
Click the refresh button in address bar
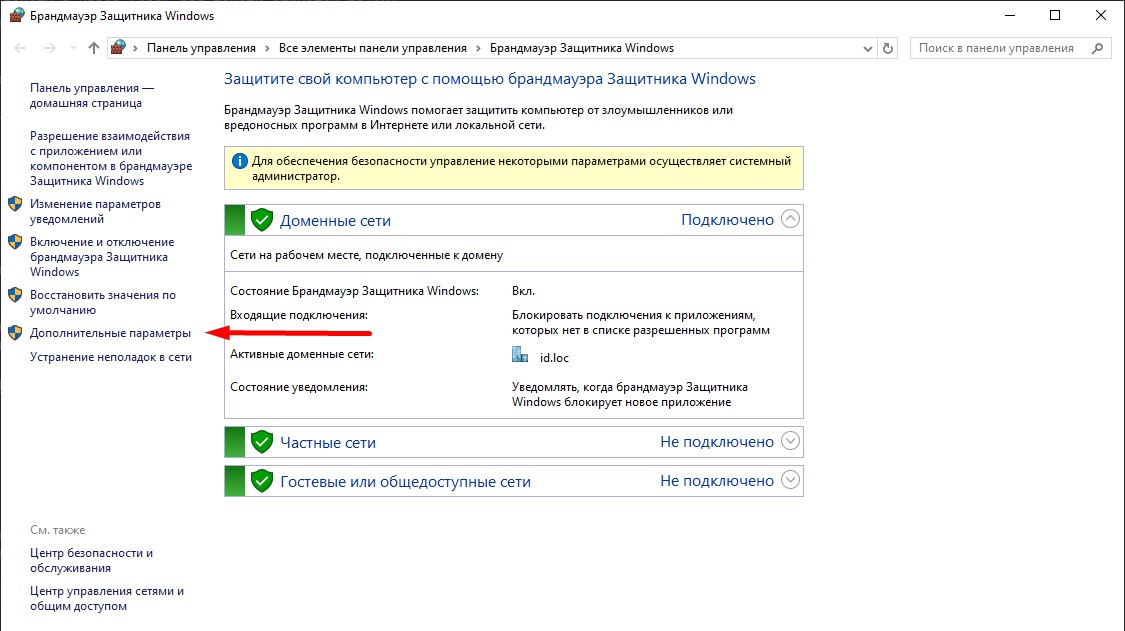point(887,48)
